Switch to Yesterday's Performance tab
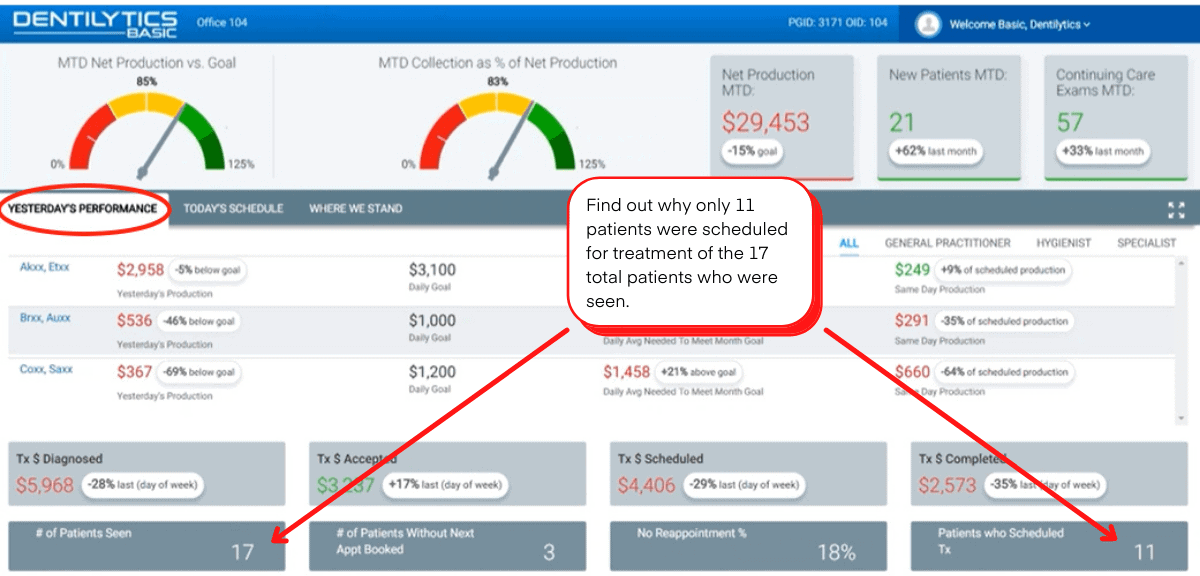 coord(83,209)
